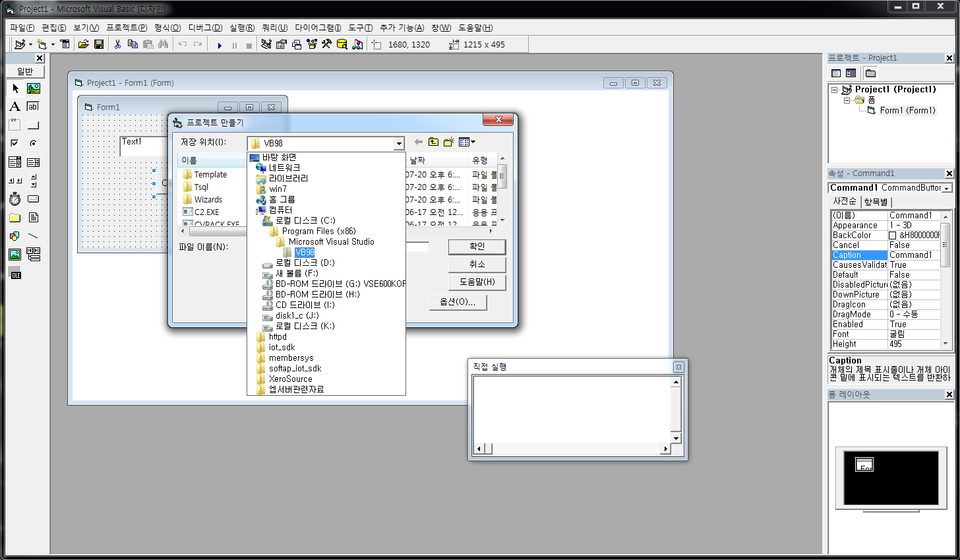The height and width of the screenshot is (560, 960).
Task: Click the form thumbnail in layout panel
Action: [864, 465]
